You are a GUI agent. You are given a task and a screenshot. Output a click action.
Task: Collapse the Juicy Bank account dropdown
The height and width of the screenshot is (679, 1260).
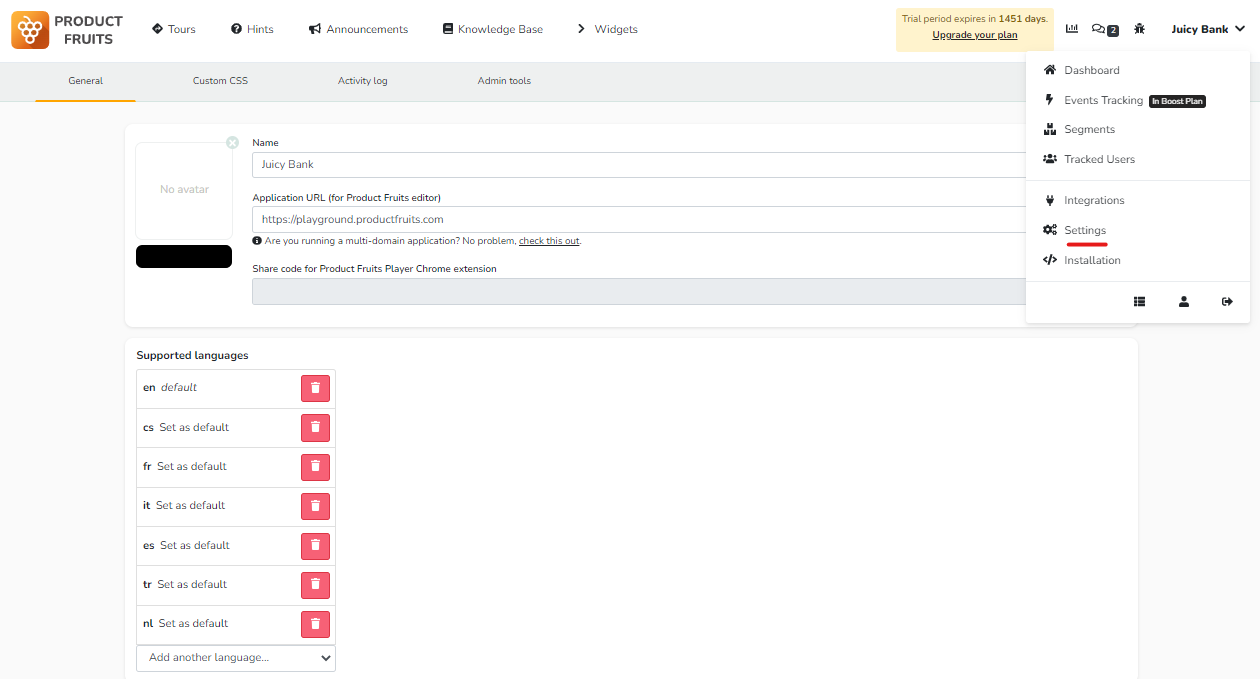coord(1208,29)
